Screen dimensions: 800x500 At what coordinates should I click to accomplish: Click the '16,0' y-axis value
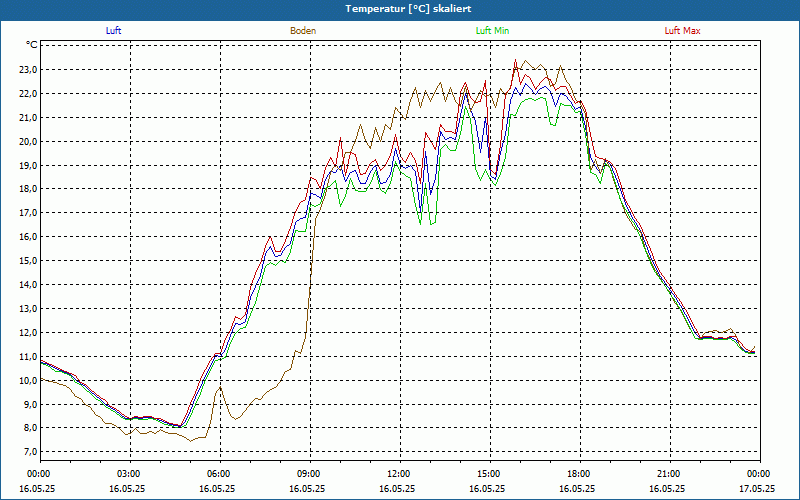(x=28, y=237)
